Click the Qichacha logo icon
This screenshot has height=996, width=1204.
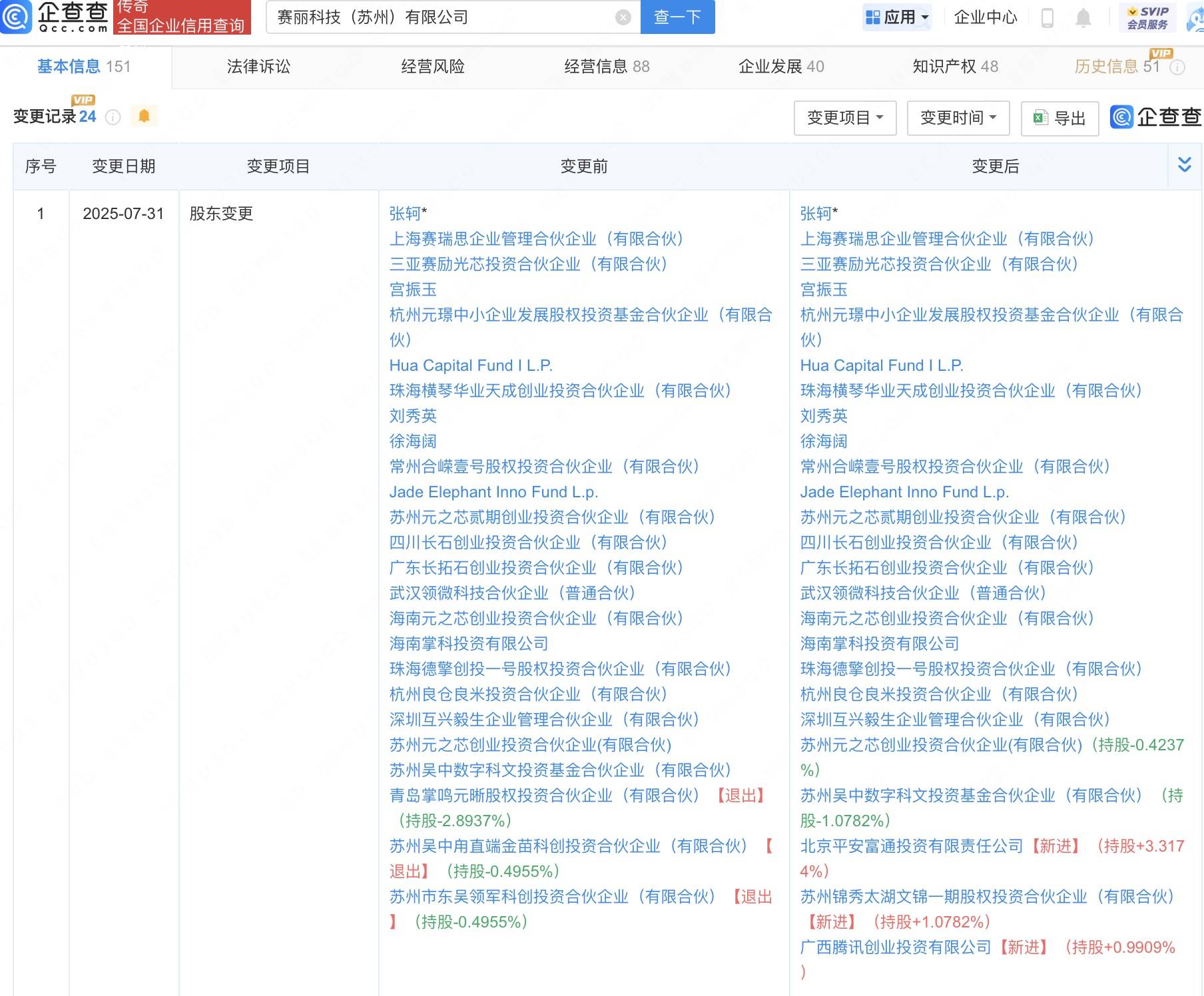click(x=16, y=17)
